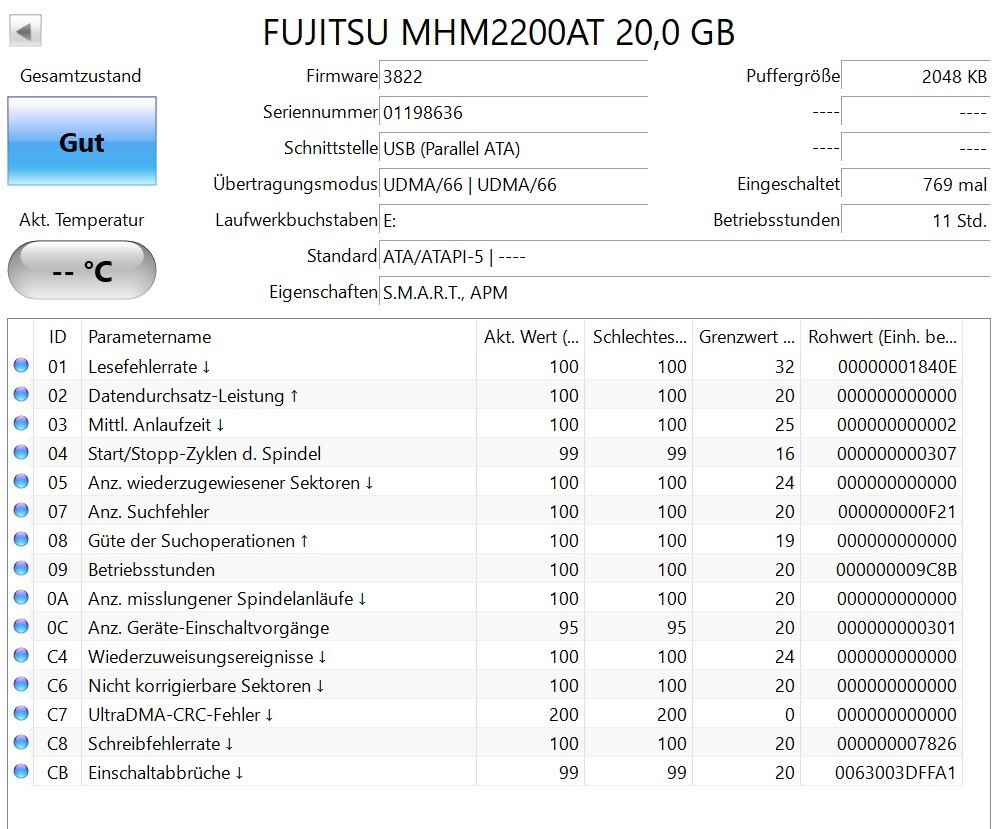The width and height of the screenshot is (999, 829).
Task: Click the Rohwert column header
Action: point(882,337)
